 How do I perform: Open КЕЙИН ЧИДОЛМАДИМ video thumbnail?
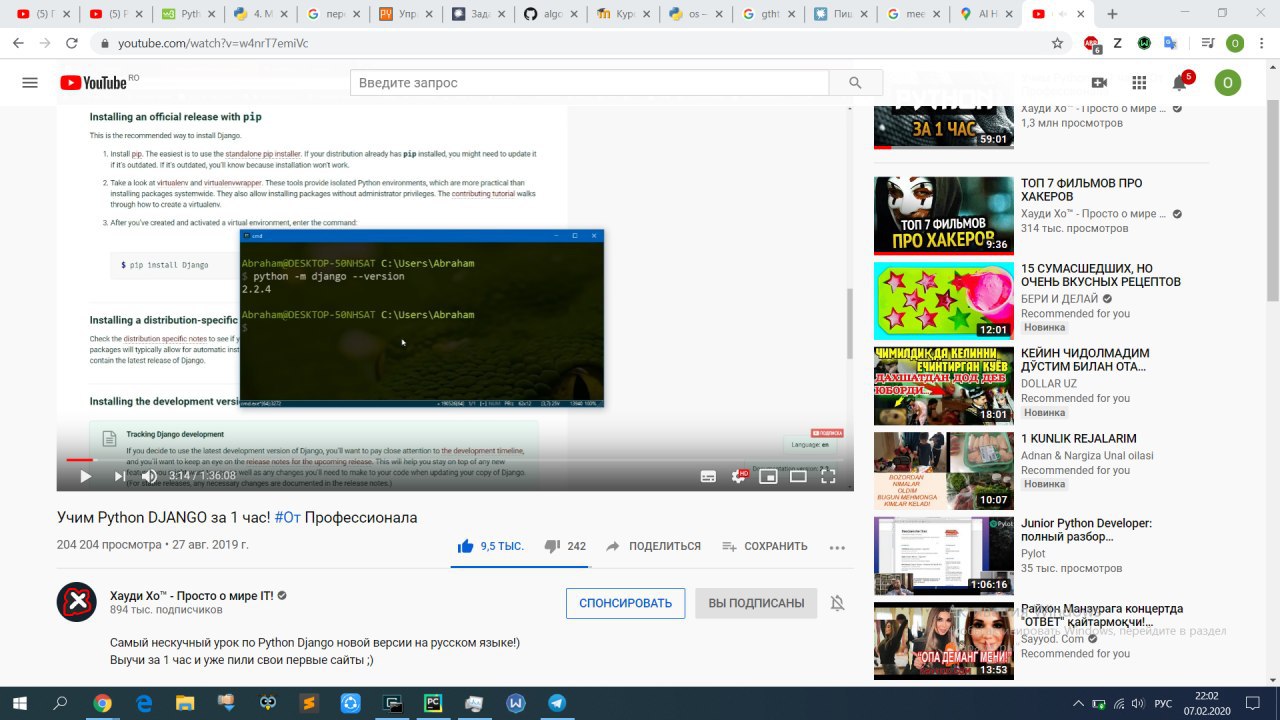pos(944,385)
